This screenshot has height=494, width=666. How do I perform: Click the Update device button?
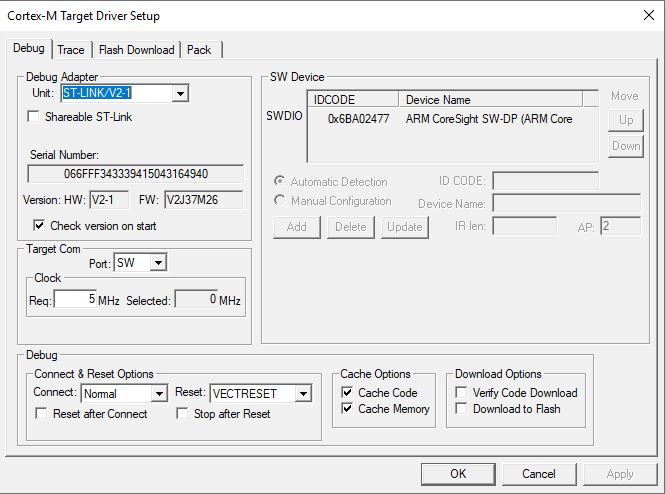[x=404, y=227]
